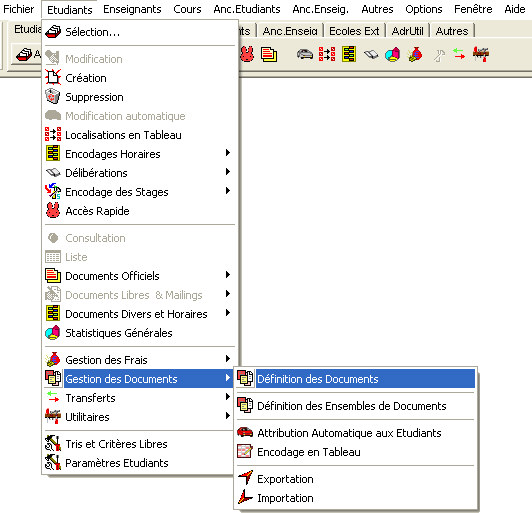Screen dimensions: 532x513
Task: Select the Exportation entry
Action: tap(356, 479)
